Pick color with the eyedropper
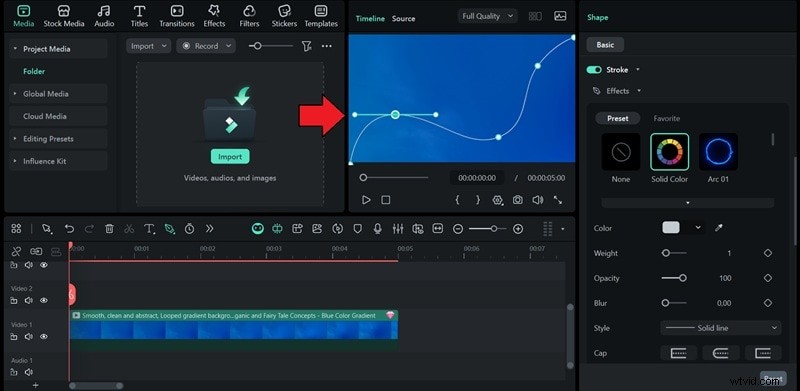This screenshot has height=391, width=800. (719, 228)
